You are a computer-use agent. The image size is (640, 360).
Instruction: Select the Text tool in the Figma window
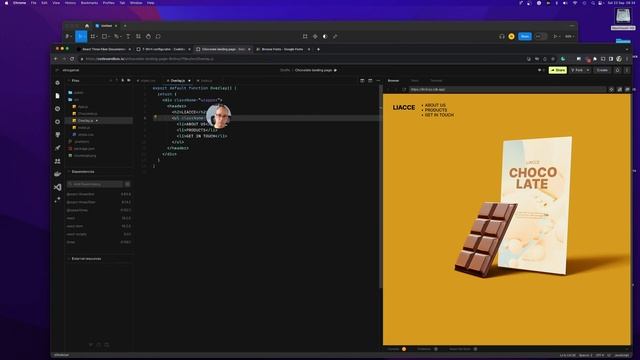click(128, 36)
